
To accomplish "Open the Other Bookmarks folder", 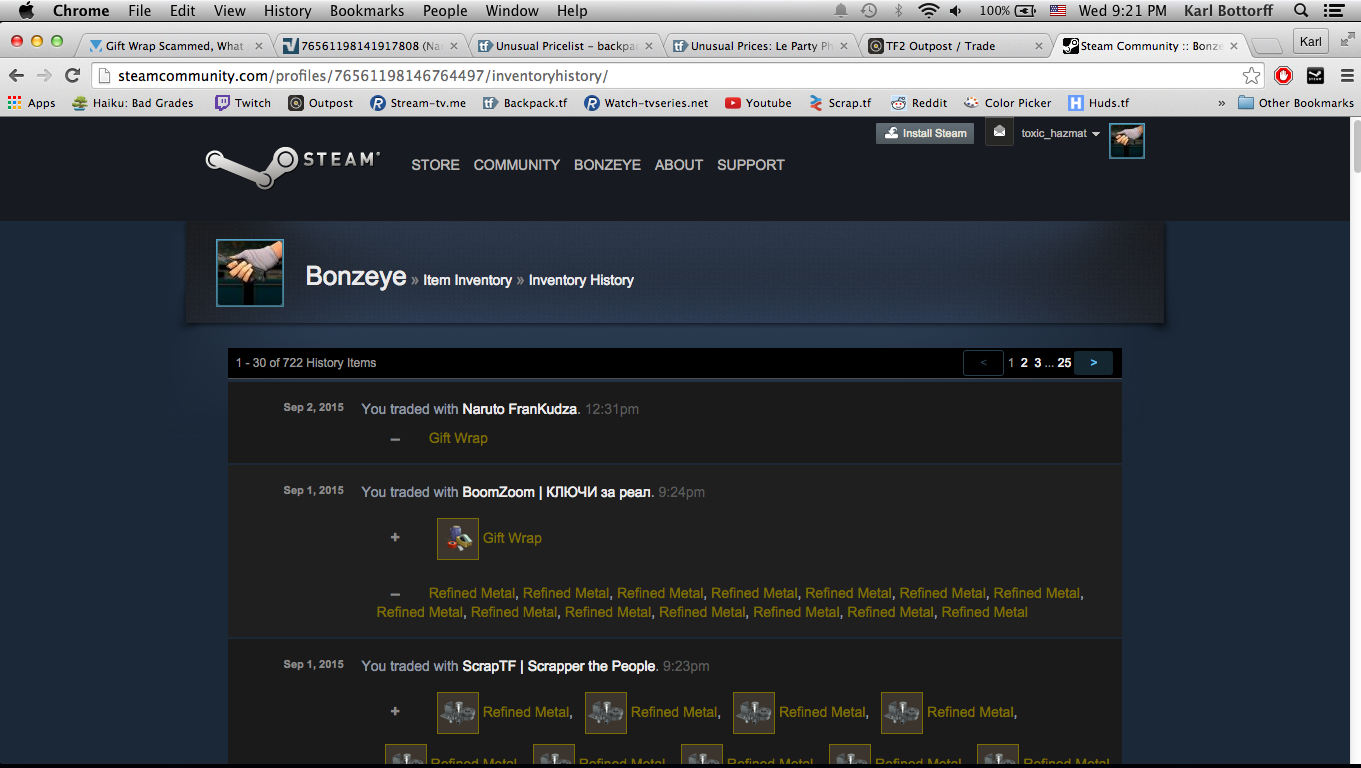I will 1295,103.
